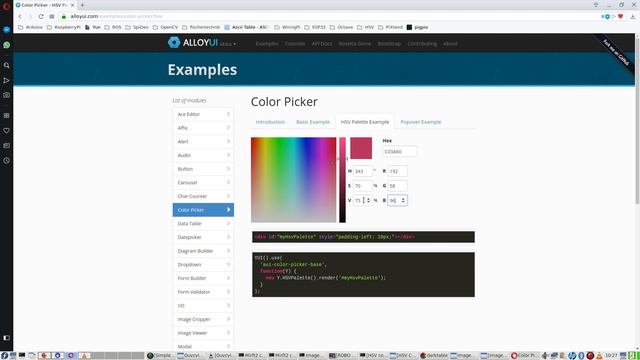The height and width of the screenshot is (360, 640).
Task: Open WhatsApp in Opera sidebar
Action: tap(6, 45)
